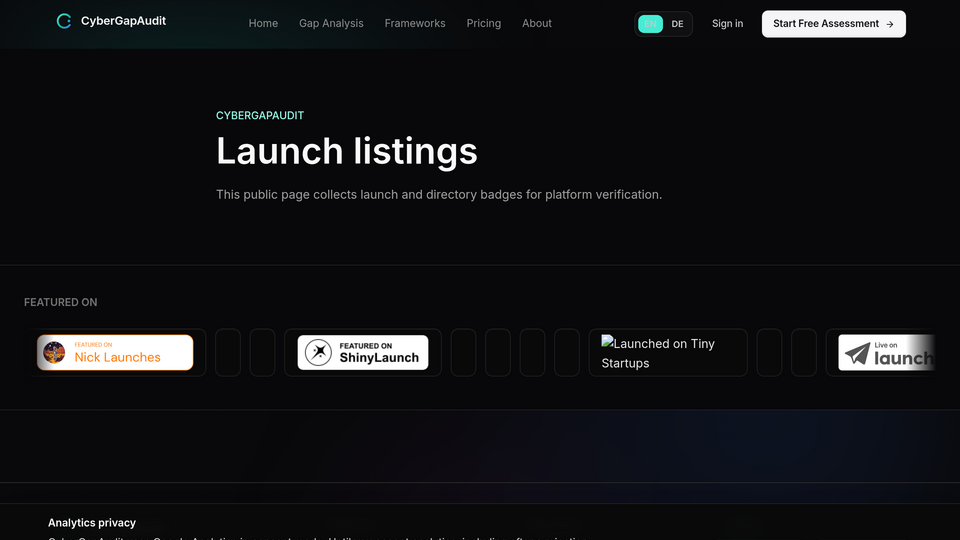Switch language to DE
960x540 pixels.
677,24
